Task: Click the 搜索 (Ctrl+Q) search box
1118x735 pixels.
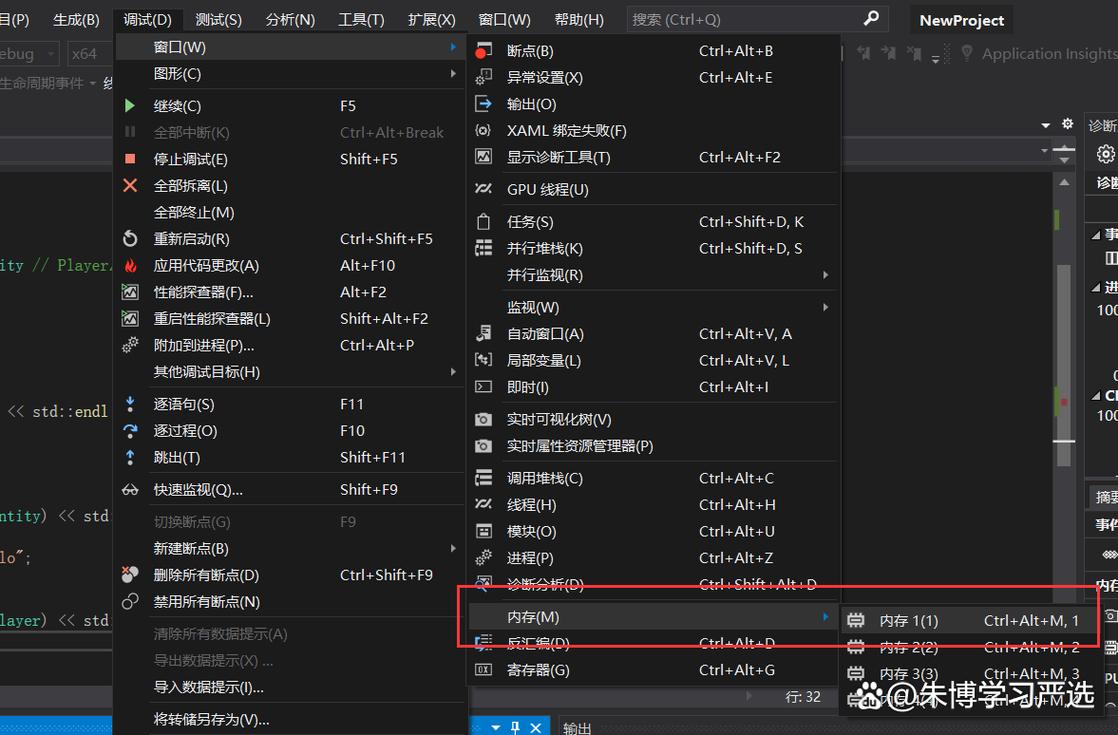Action: coord(757,19)
